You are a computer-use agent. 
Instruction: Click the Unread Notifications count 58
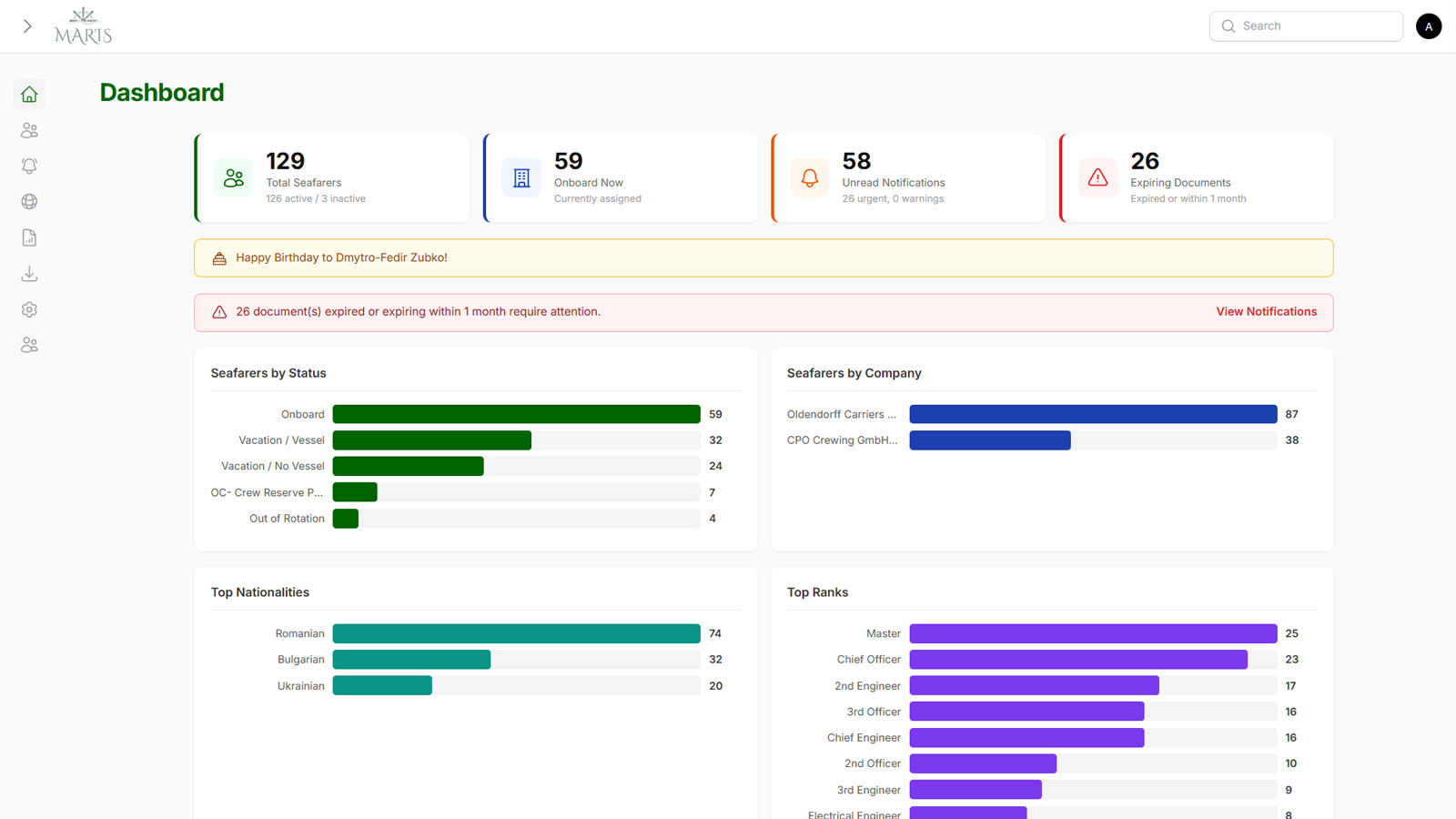856,161
